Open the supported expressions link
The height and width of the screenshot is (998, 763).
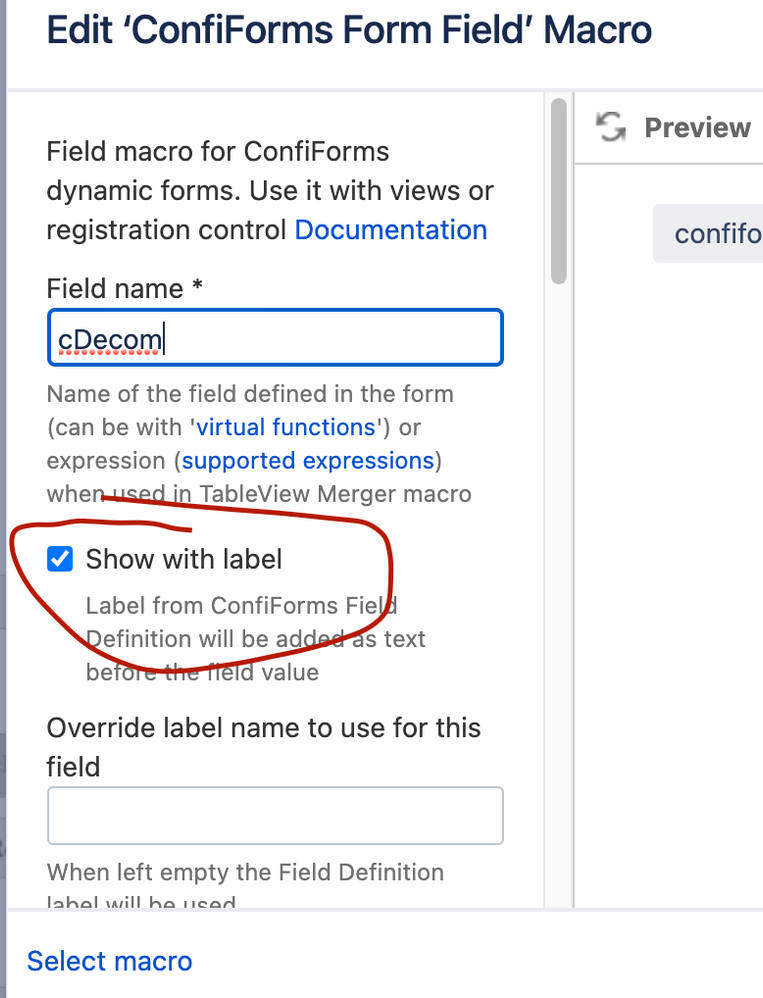pos(308,460)
